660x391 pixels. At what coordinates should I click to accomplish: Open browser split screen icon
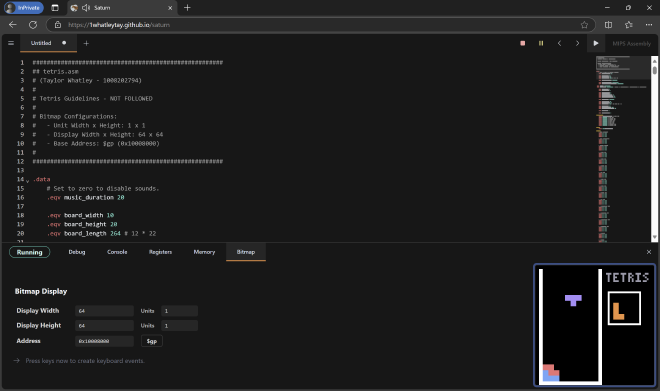(x=608, y=25)
